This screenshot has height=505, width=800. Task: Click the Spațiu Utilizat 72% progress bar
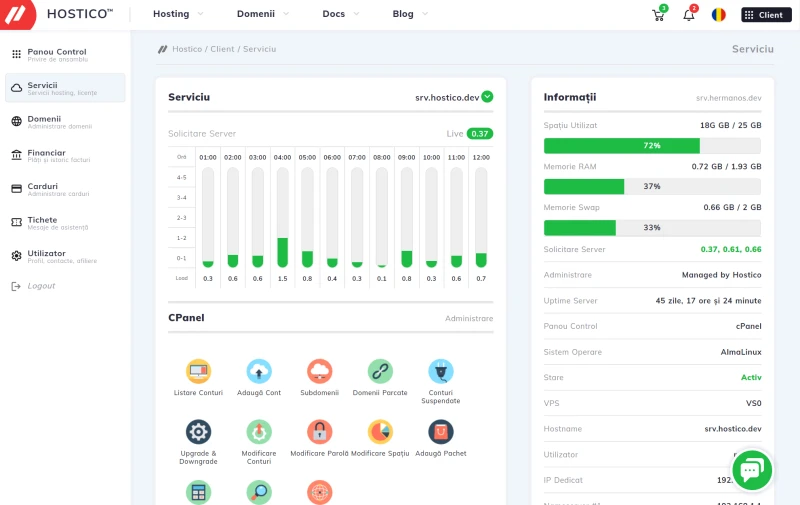coord(652,145)
